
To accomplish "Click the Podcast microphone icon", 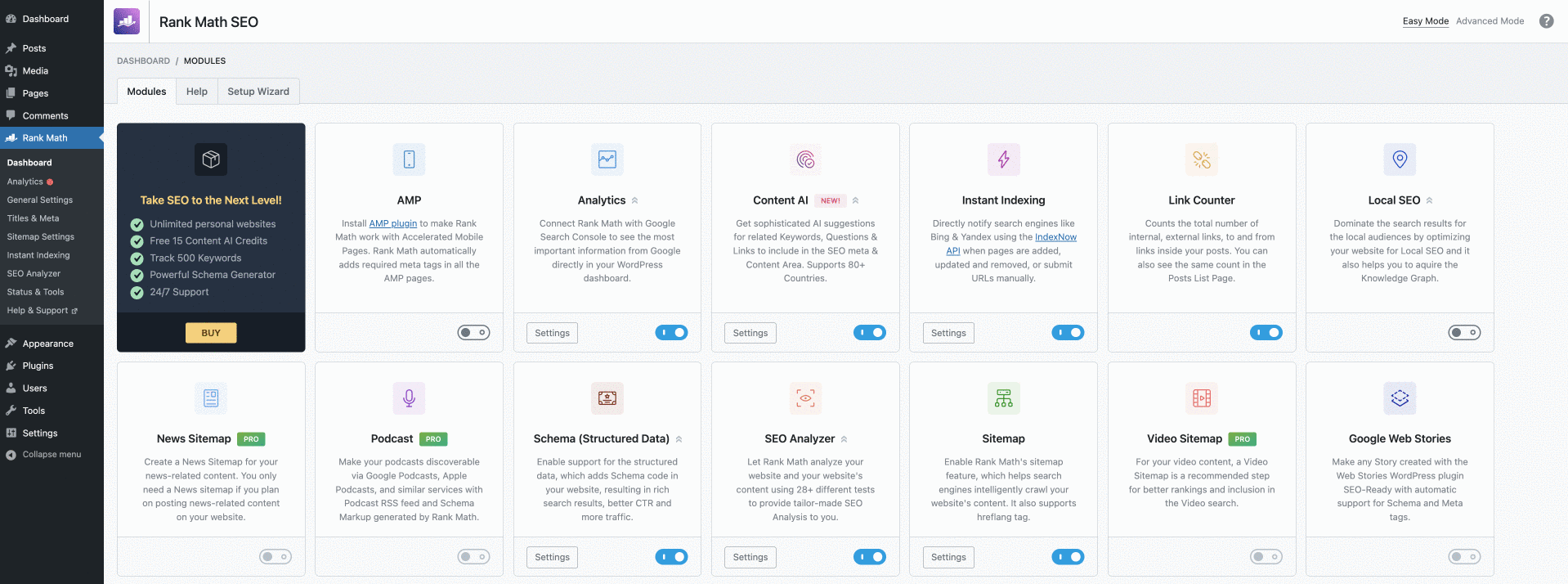I will [x=409, y=398].
